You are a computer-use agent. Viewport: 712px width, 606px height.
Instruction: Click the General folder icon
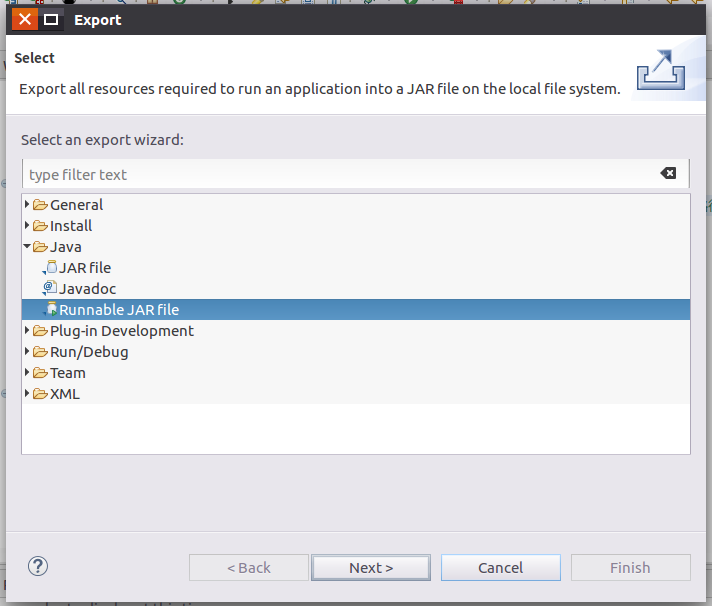tap(40, 205)
